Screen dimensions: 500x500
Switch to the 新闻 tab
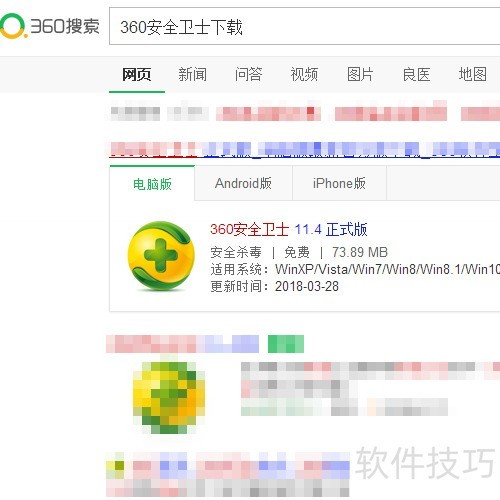pos(192,74)
